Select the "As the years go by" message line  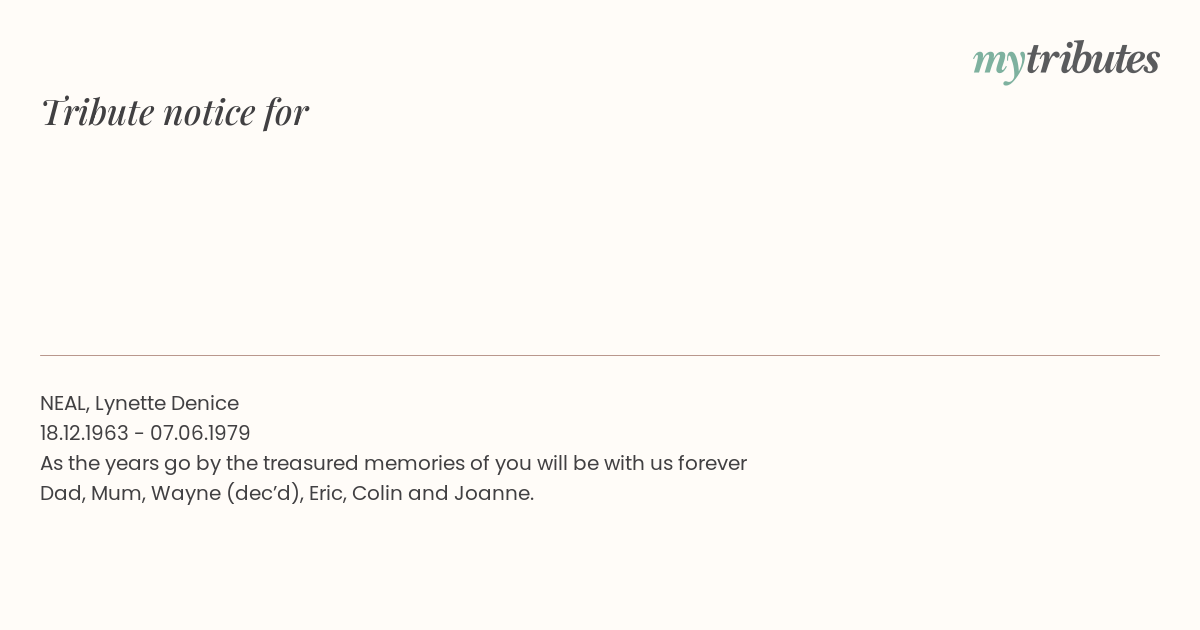coord(393,464)
